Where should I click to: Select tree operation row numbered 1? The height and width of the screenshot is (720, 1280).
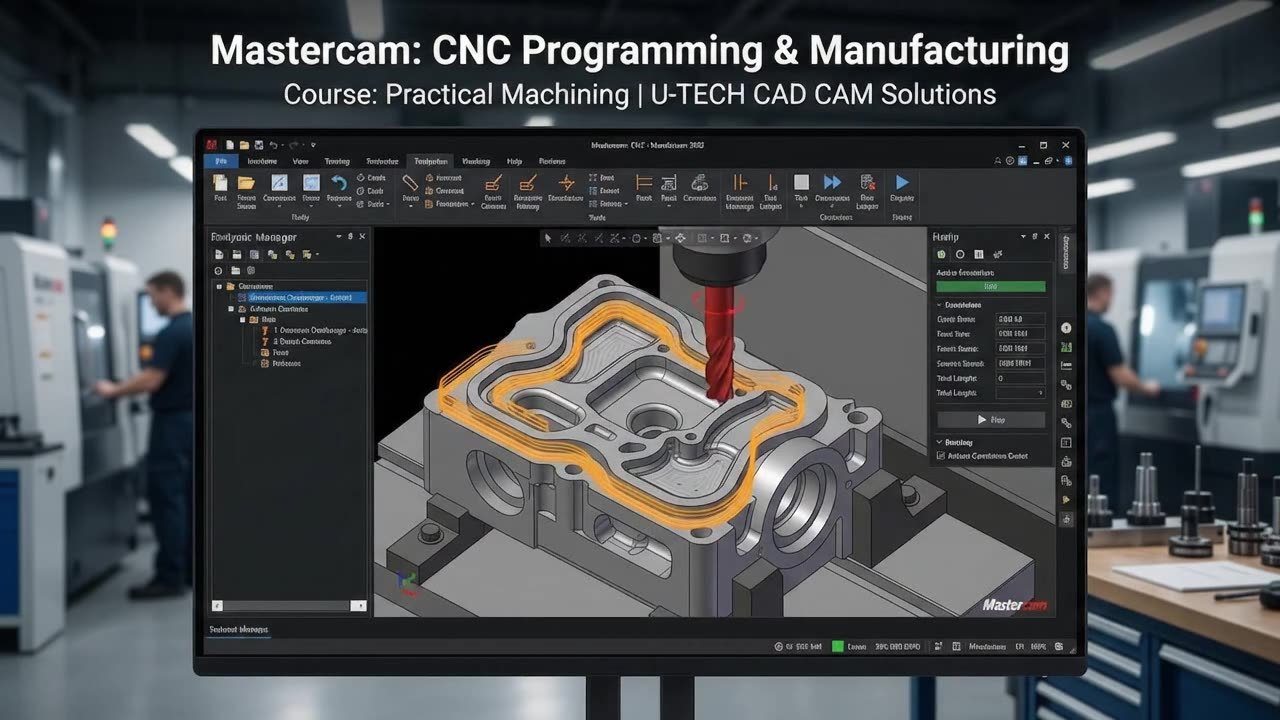coord(313,331)
